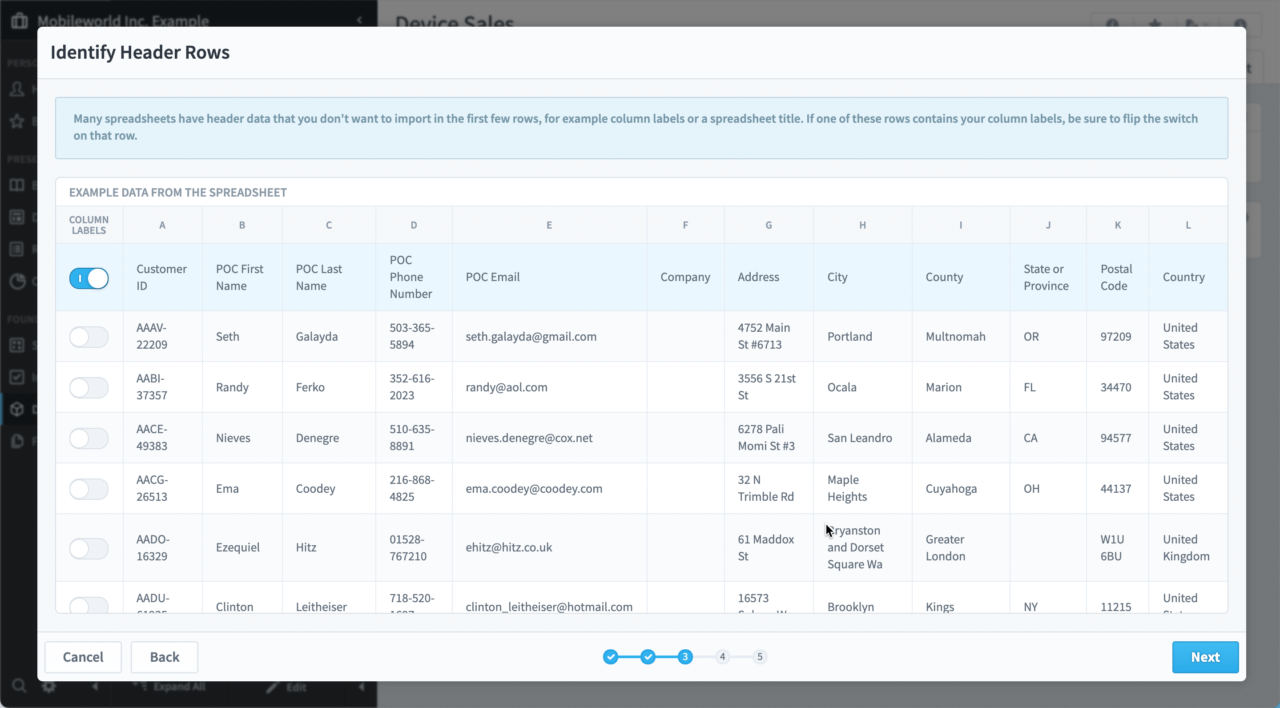
Task: Go to the first completed step checkmark
Action: 611,657
